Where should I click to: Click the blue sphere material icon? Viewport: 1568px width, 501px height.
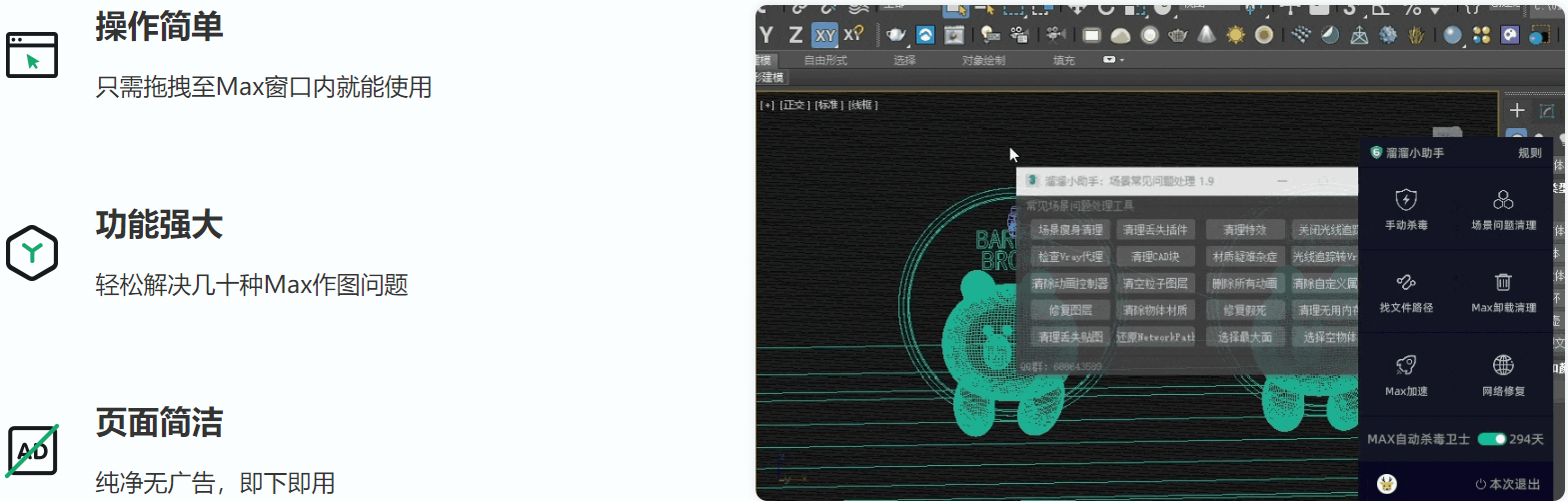1453,35
